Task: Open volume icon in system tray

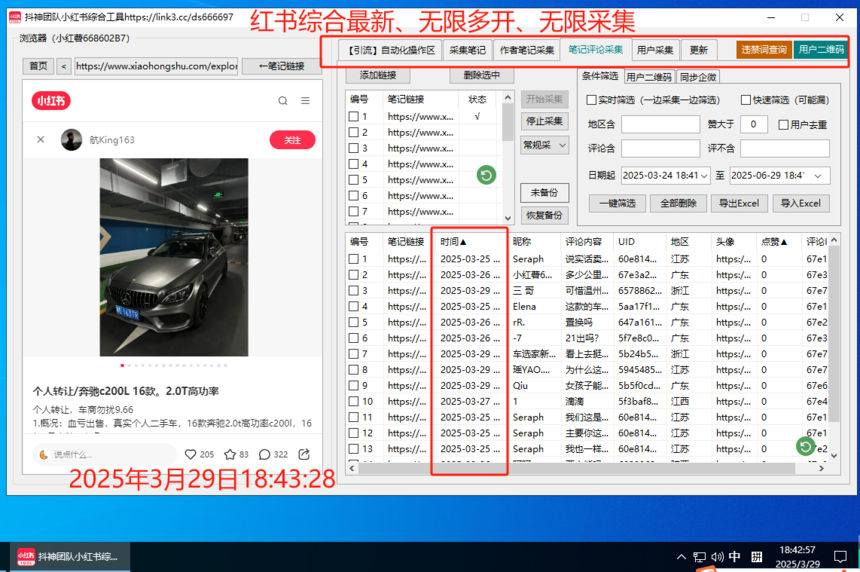Action: click(x=717, y=557)
